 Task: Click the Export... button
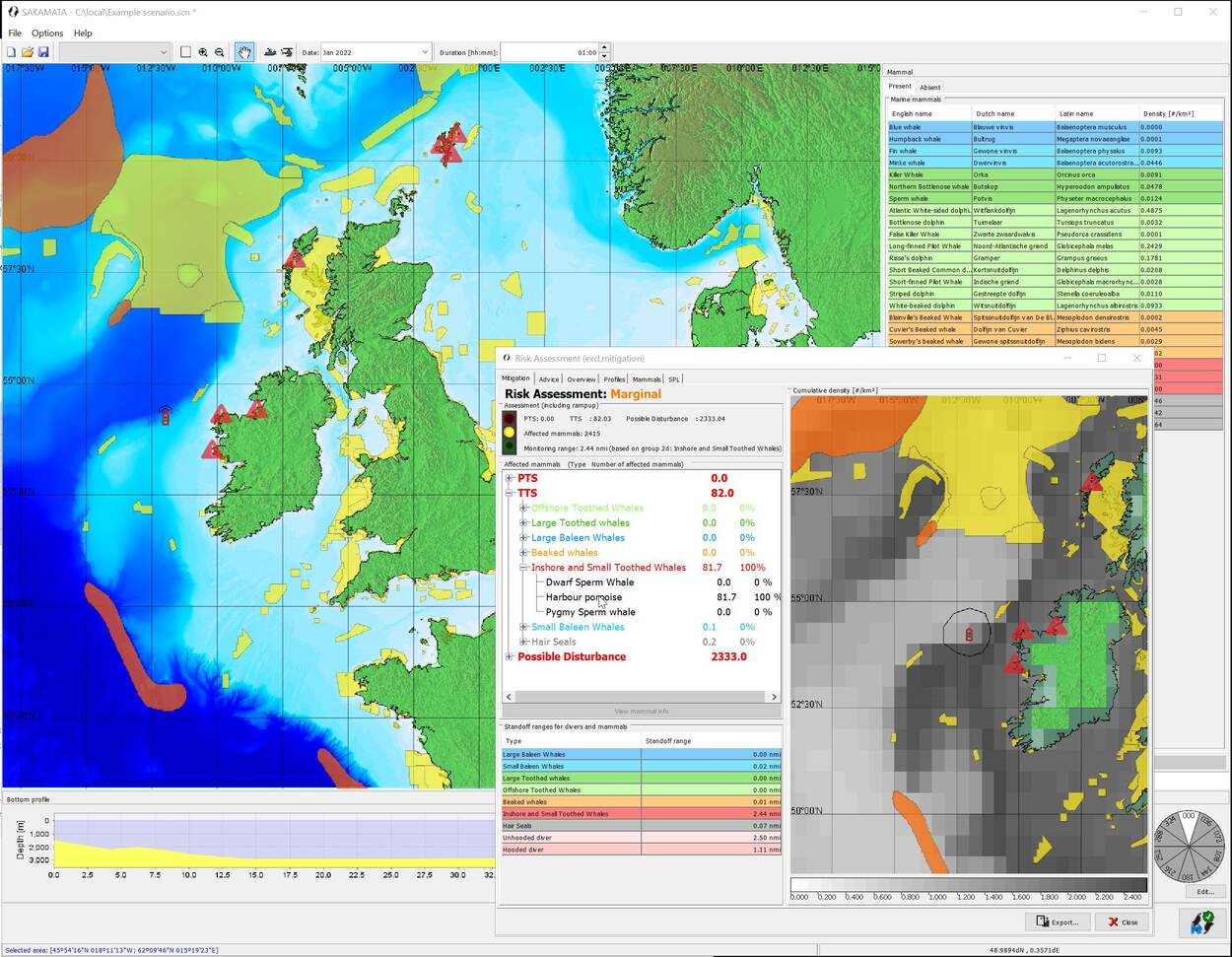coord(1058,922)
